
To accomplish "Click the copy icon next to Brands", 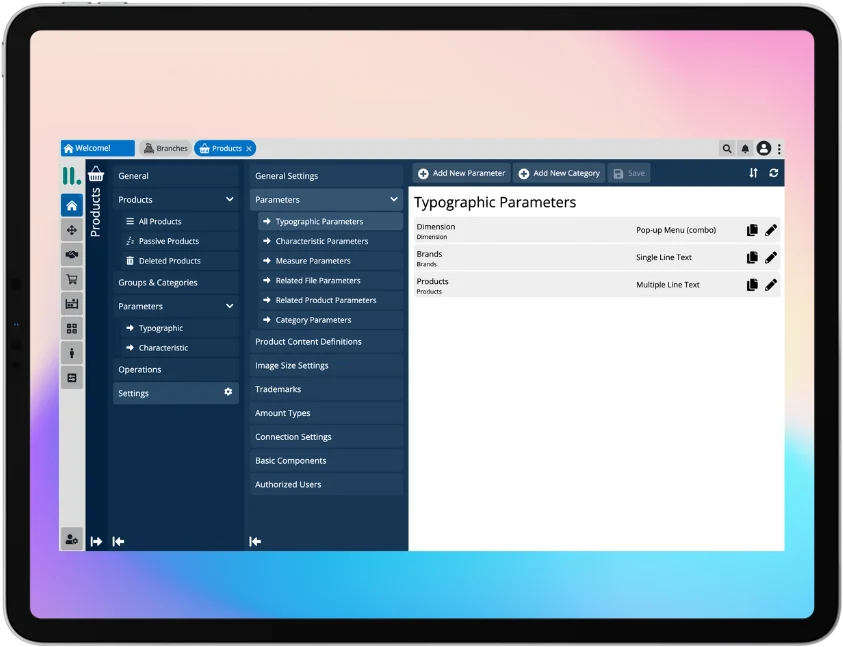I will [x=751, y=257].
